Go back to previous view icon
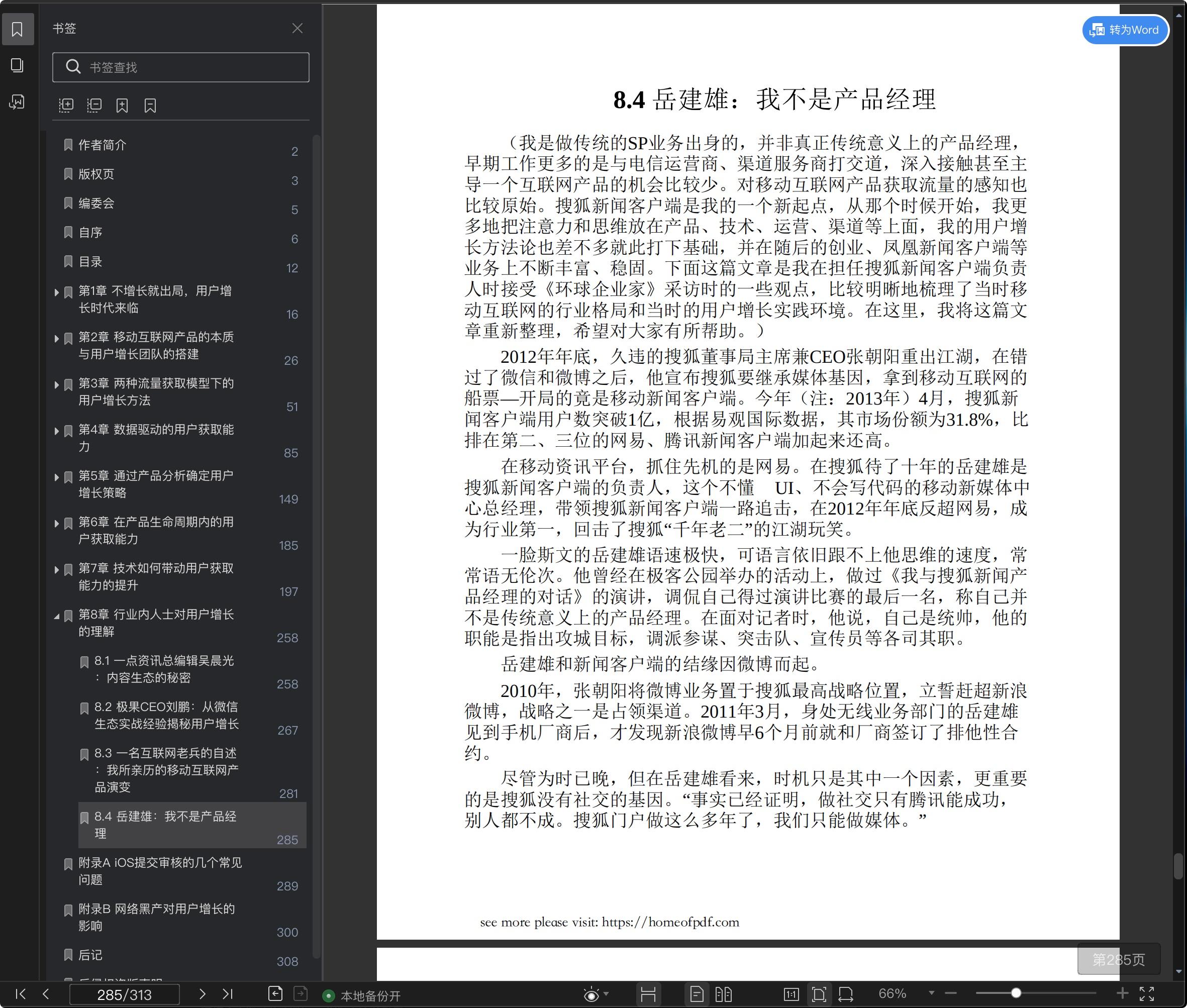This screenshot has height=1008, width=1187. [275, 994]
